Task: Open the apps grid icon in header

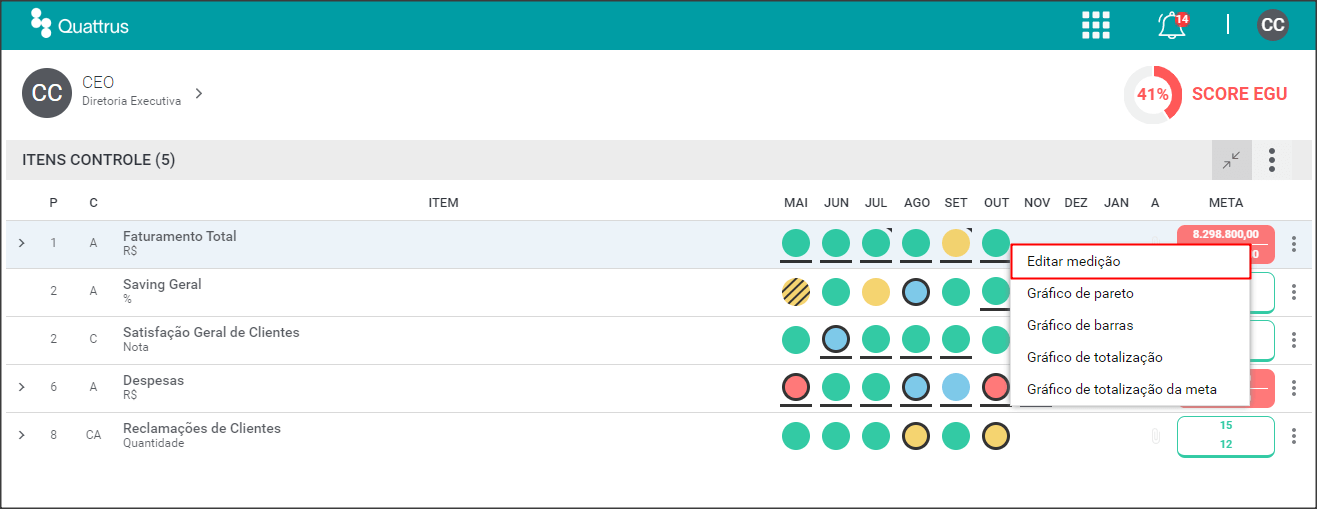Action: [1096, 25]
